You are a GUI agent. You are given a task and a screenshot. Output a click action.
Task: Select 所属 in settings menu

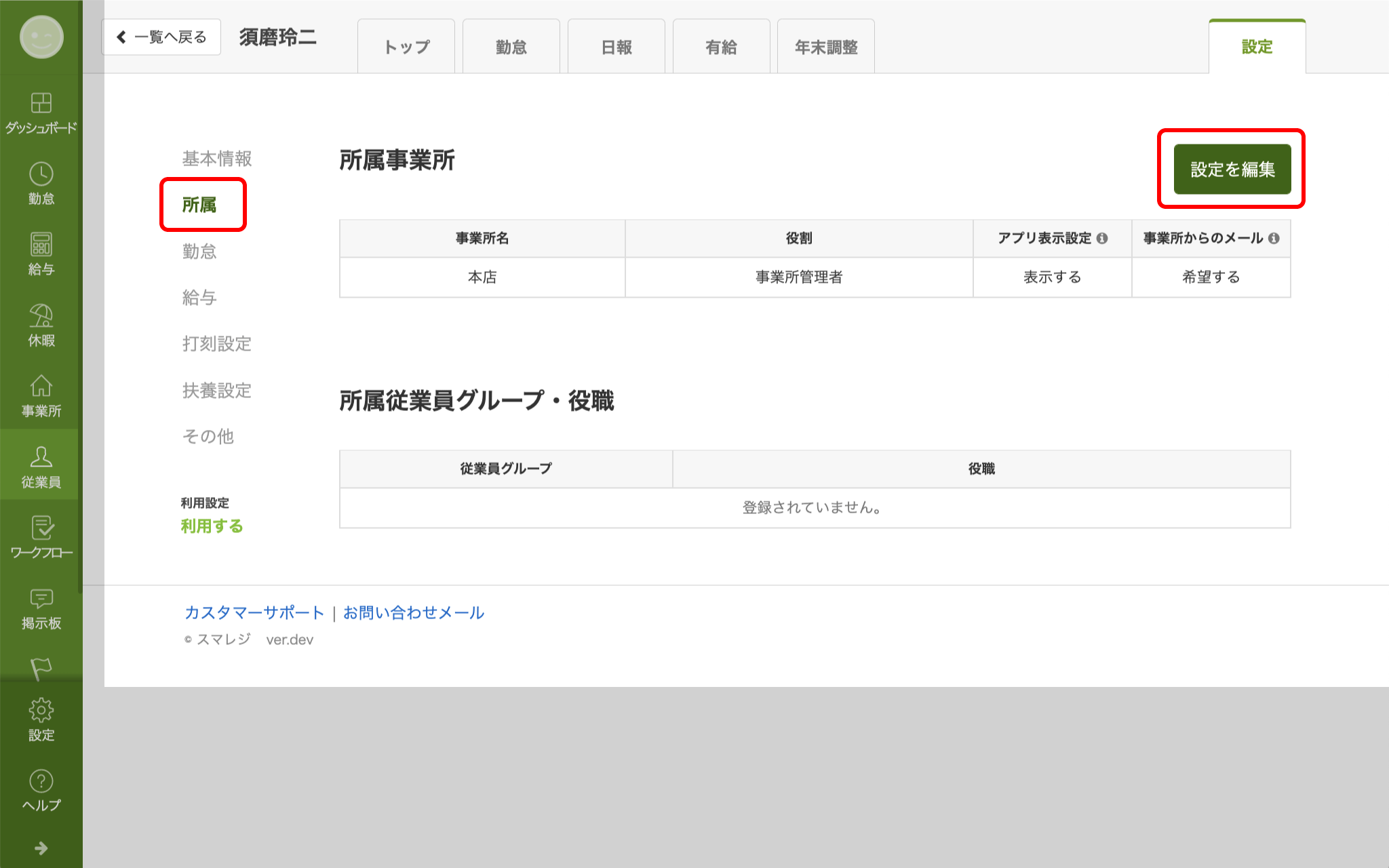point(199,205)
